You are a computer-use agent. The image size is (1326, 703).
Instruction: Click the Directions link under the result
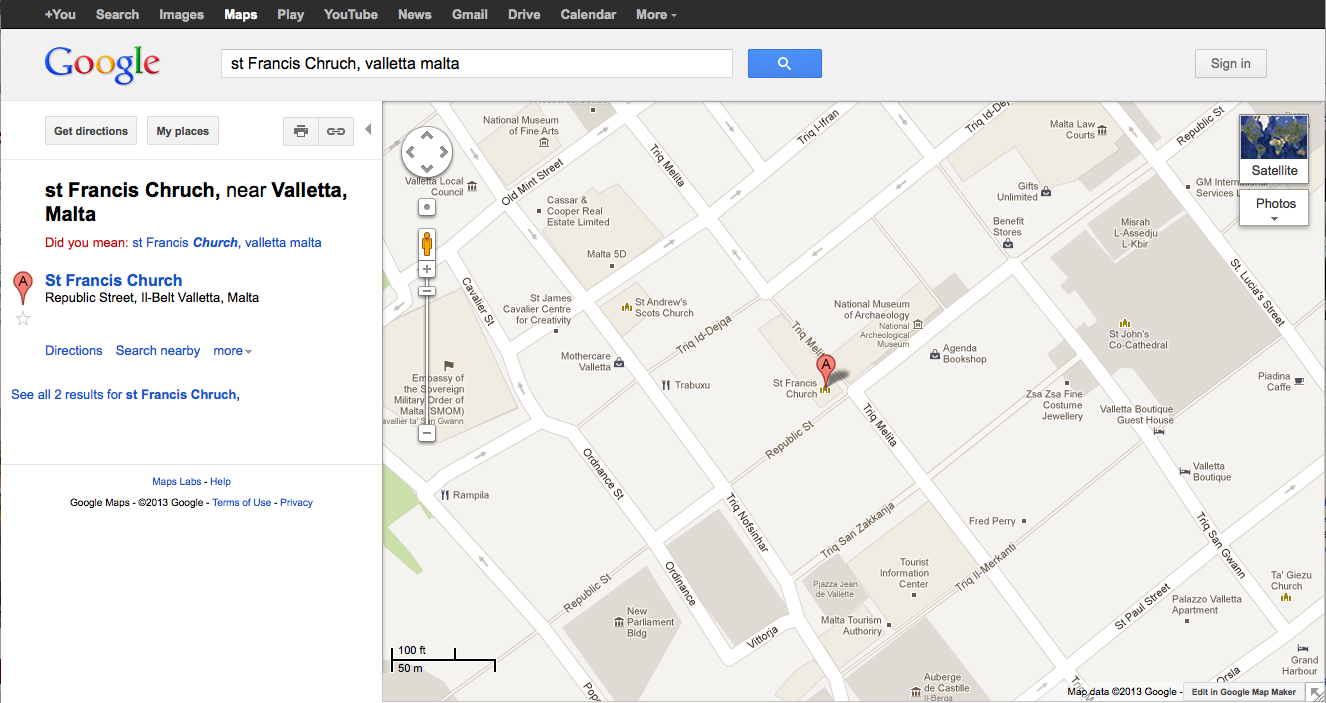[74, 351]
